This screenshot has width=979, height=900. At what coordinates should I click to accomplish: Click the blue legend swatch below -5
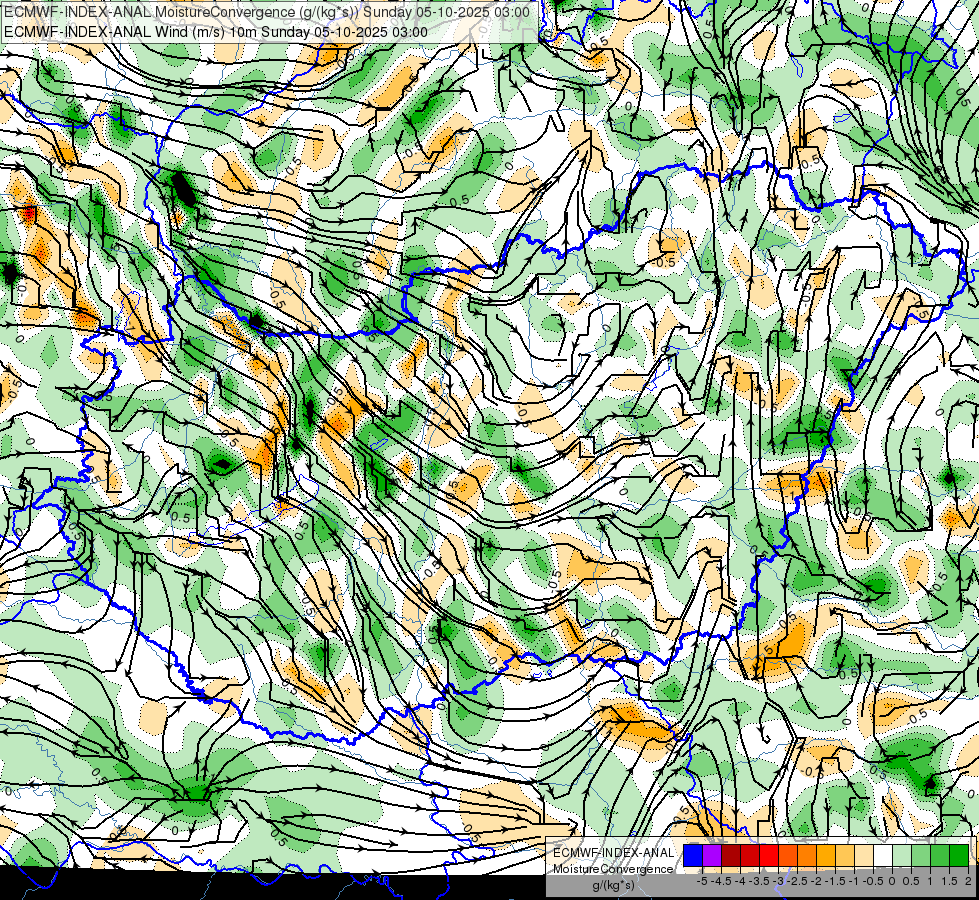point(693,855)
